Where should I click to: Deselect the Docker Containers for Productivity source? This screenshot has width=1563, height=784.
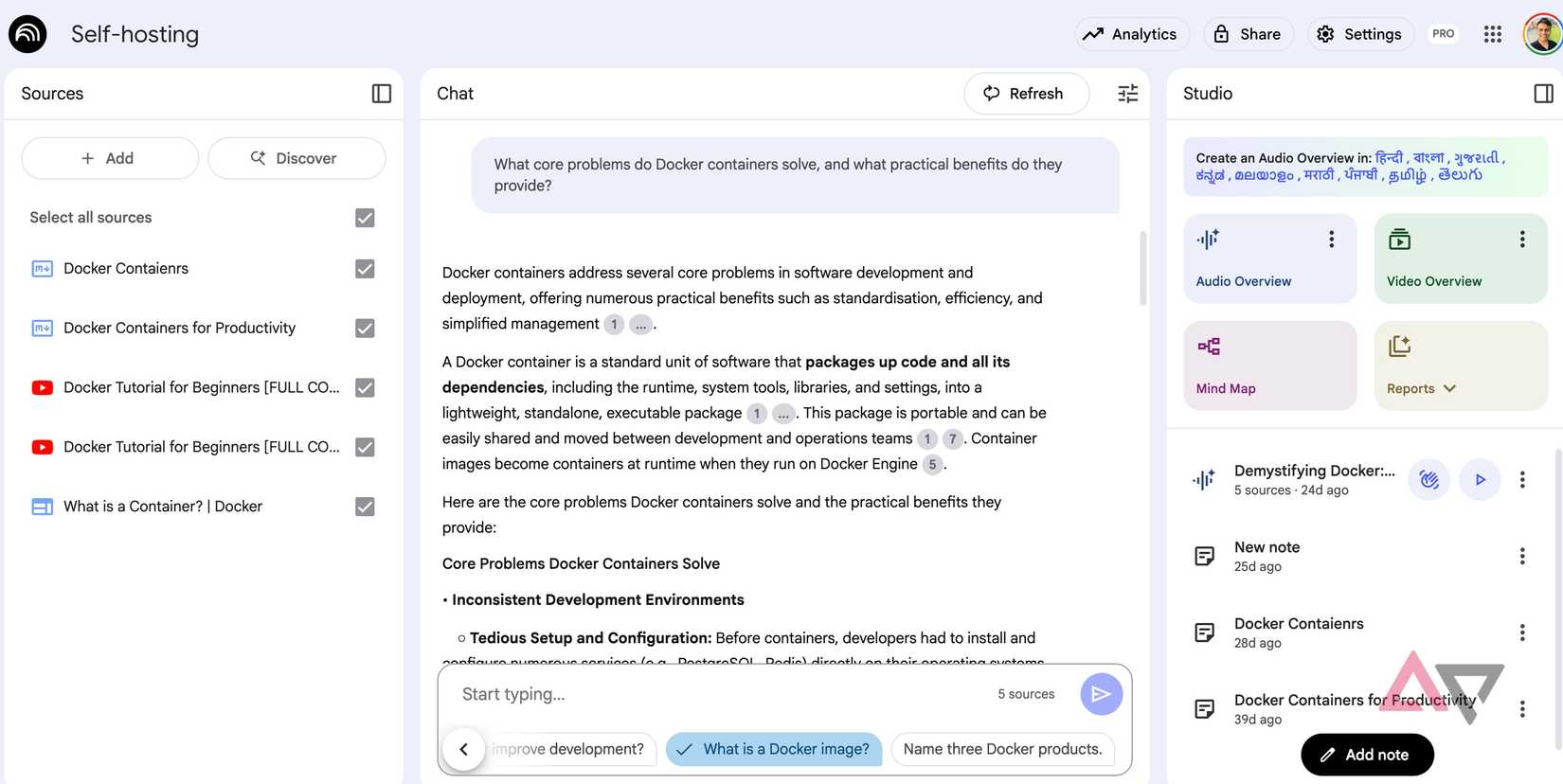pyautogui.click(x=365, y=328)
